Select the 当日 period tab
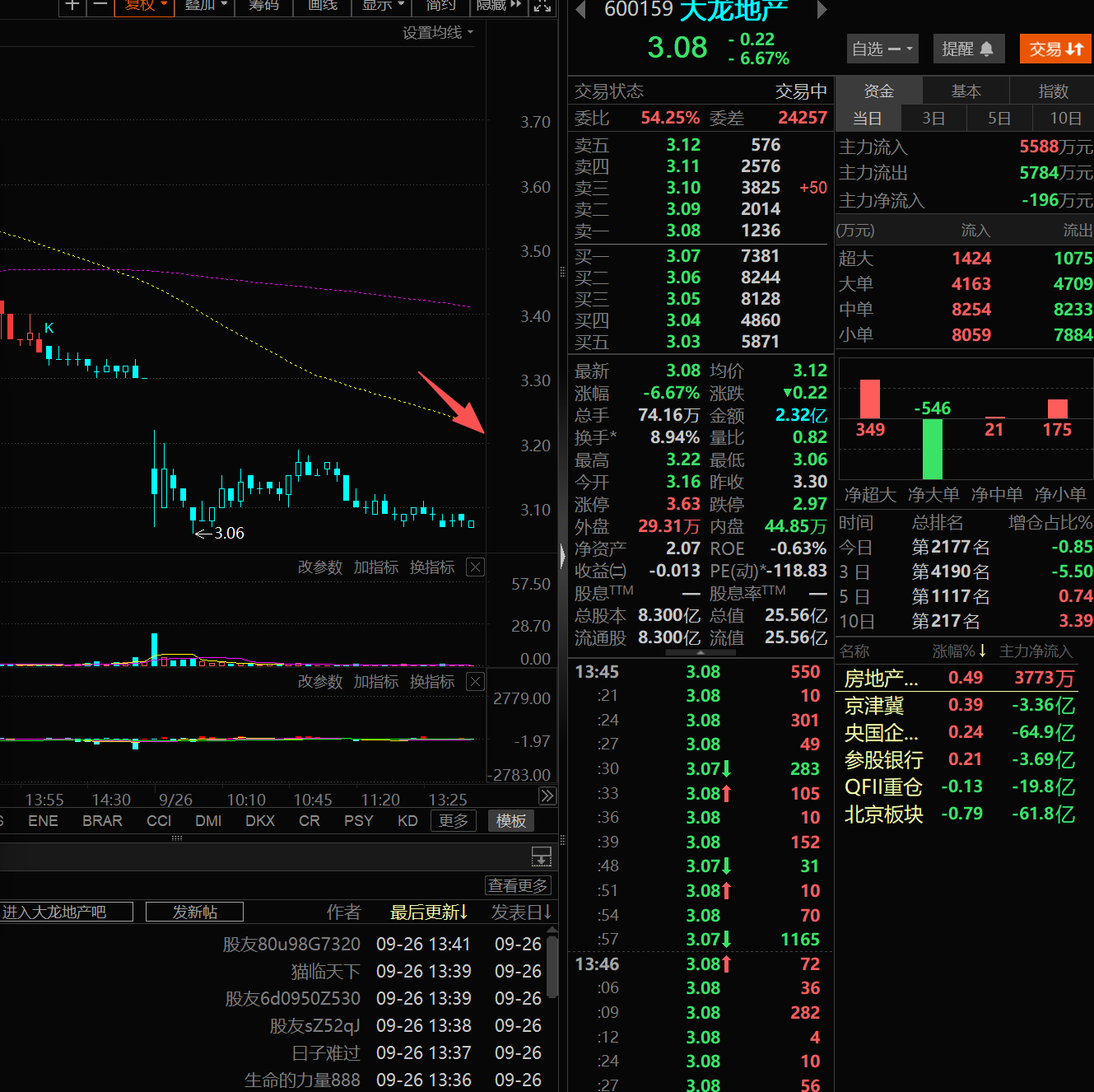1094x1092 pixels. [868, 118]
